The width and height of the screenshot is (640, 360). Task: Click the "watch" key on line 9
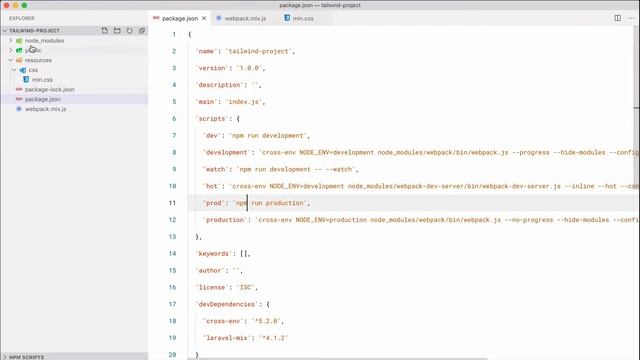click(216, 169)
